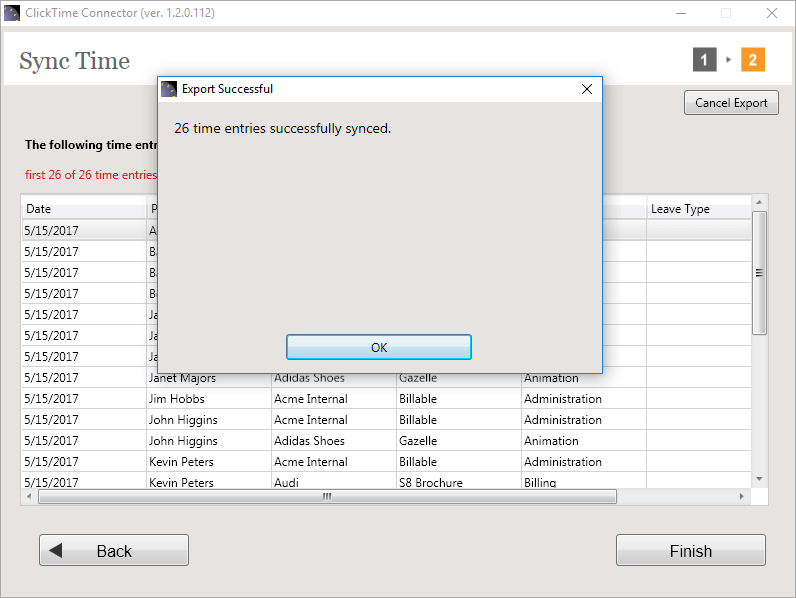
Task: Click the Finish button
Action: pyautogui.click(x=690, y=550)
